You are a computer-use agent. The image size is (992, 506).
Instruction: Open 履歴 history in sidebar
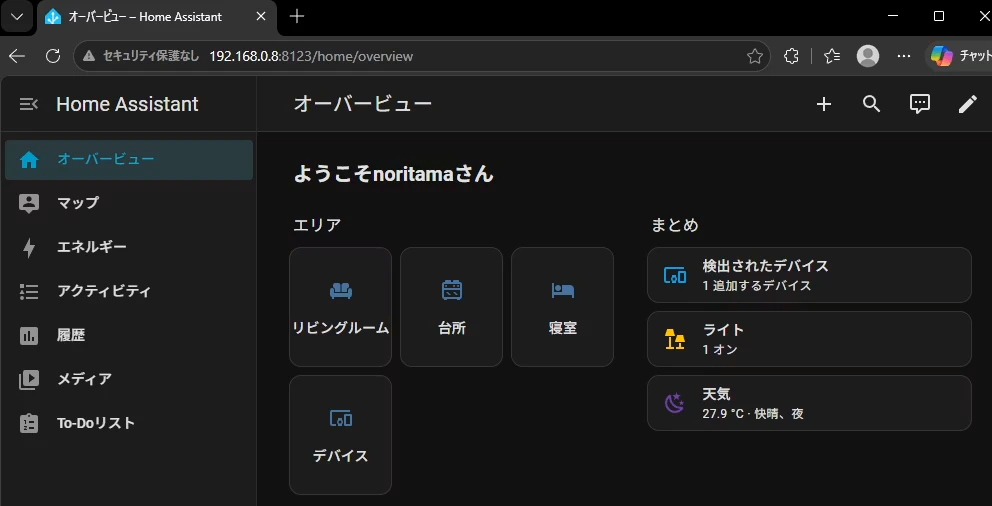129,335
